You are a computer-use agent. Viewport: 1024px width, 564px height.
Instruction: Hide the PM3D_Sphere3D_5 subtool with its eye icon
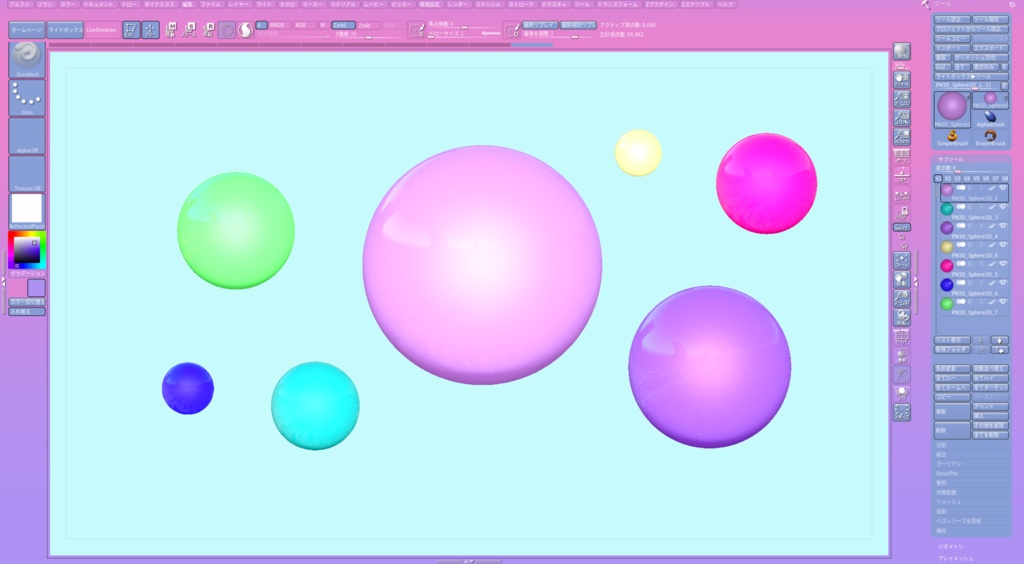pos(1002,264)
